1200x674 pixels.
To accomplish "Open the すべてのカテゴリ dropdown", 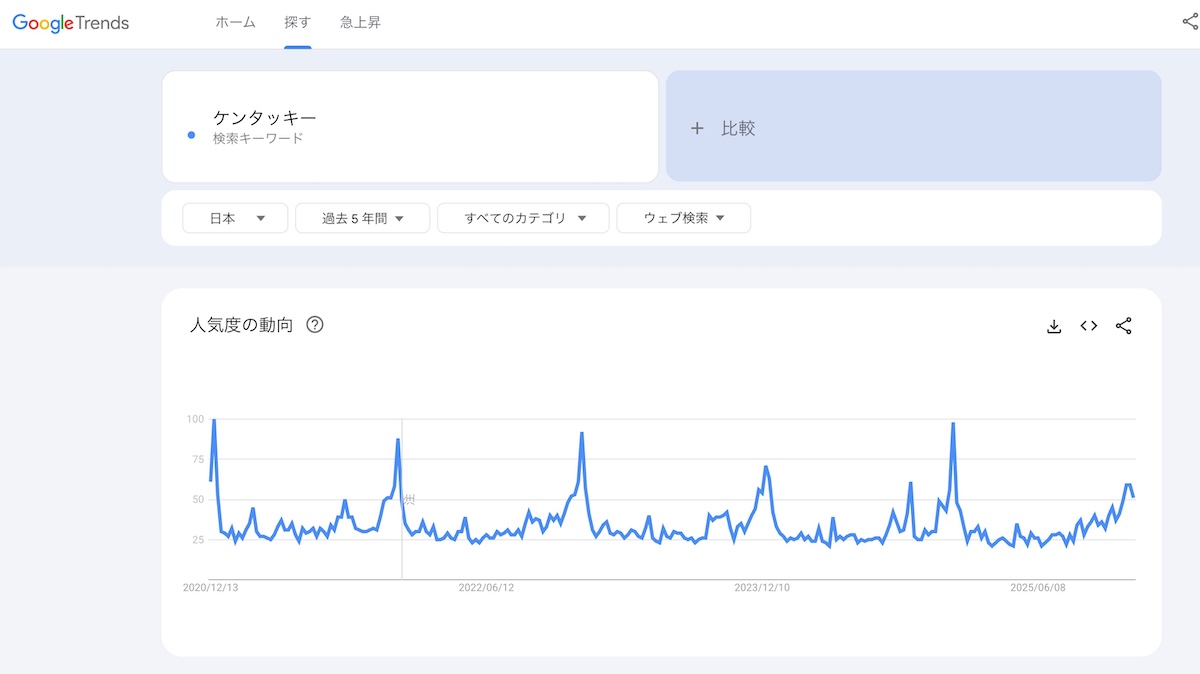I will (x=523, y=218).
